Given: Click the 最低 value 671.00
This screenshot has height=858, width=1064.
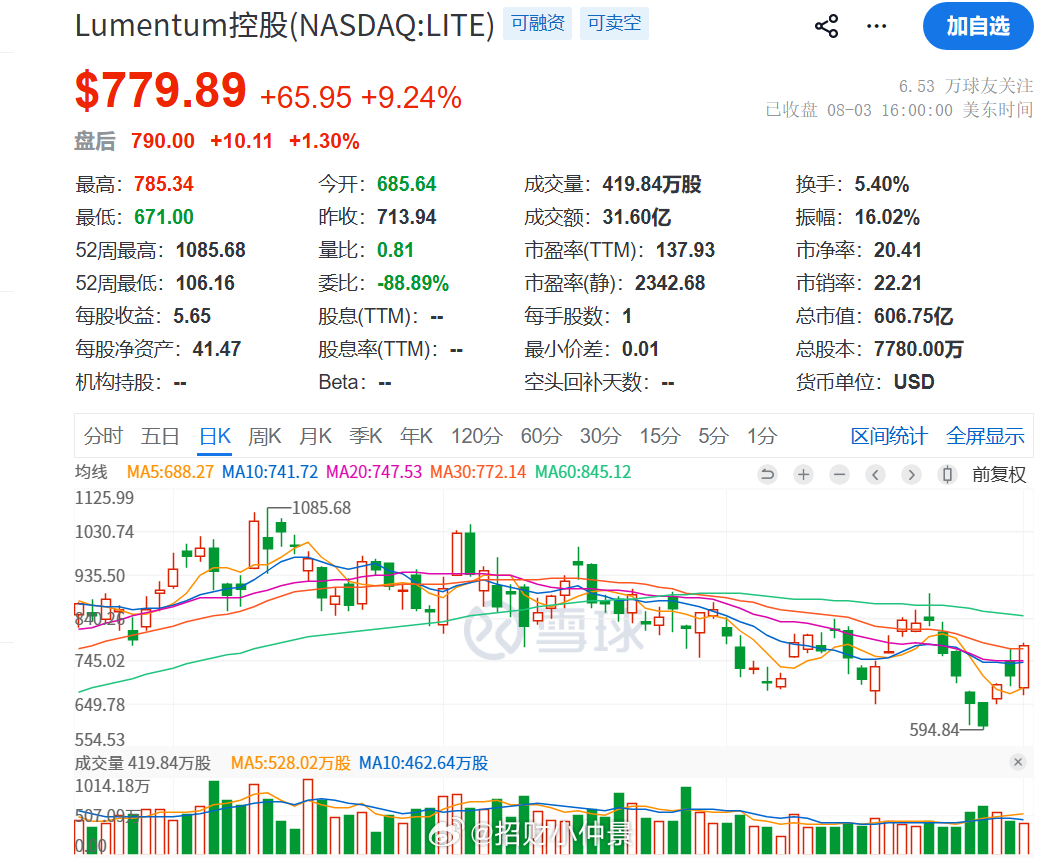Looking at the screenshot, I should pyautogui.click(x=164, y=217).
